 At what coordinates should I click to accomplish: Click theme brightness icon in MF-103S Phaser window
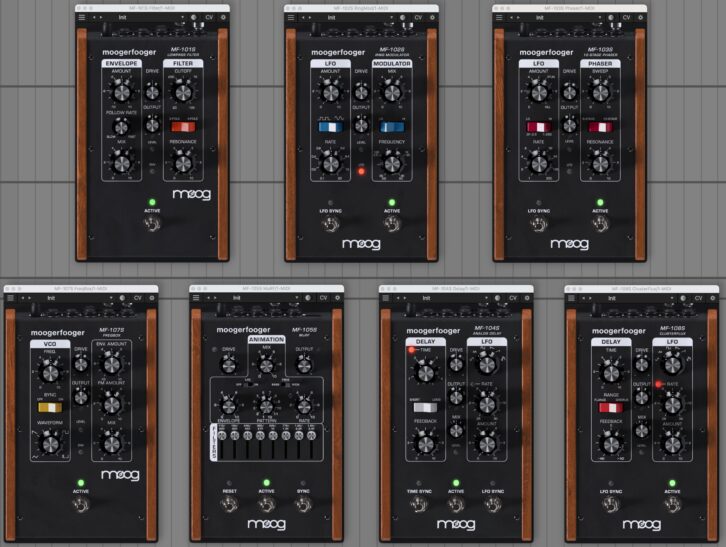point(611,17)
